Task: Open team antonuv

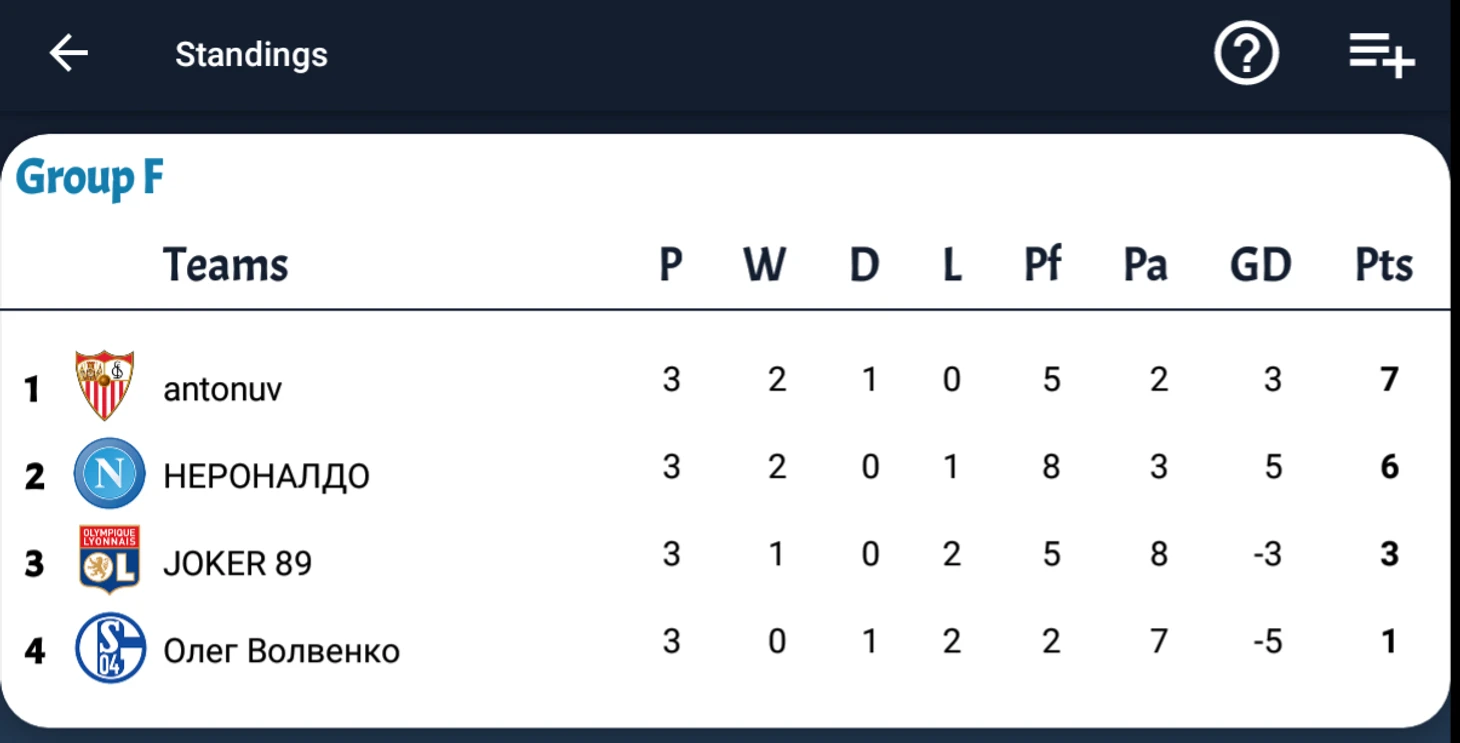Action: pos(222,389)
